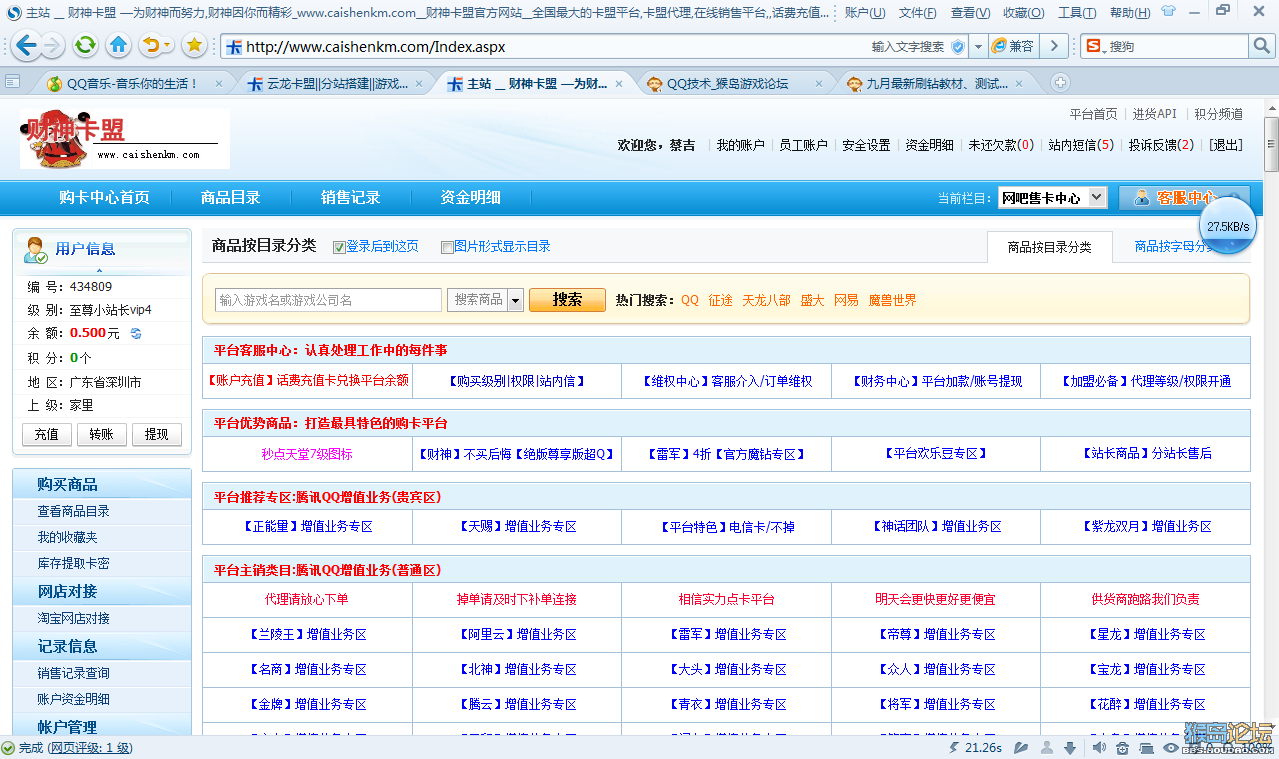This screenshot has height=759, width=1279.
Task: Click the balance refresh icon beside 0.500元
Action: pos(136,333)
